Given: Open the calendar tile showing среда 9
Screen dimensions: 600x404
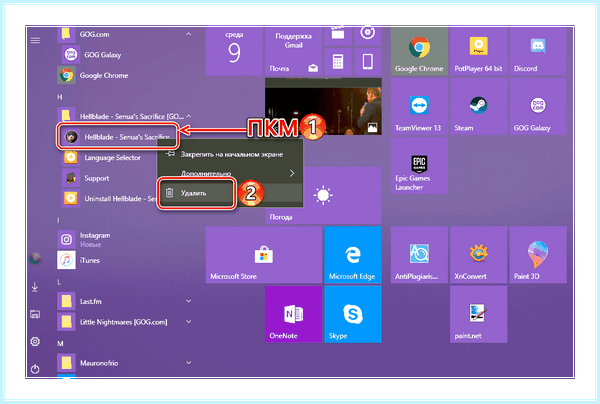Looking at the screenshot, I should click(234, 51).
